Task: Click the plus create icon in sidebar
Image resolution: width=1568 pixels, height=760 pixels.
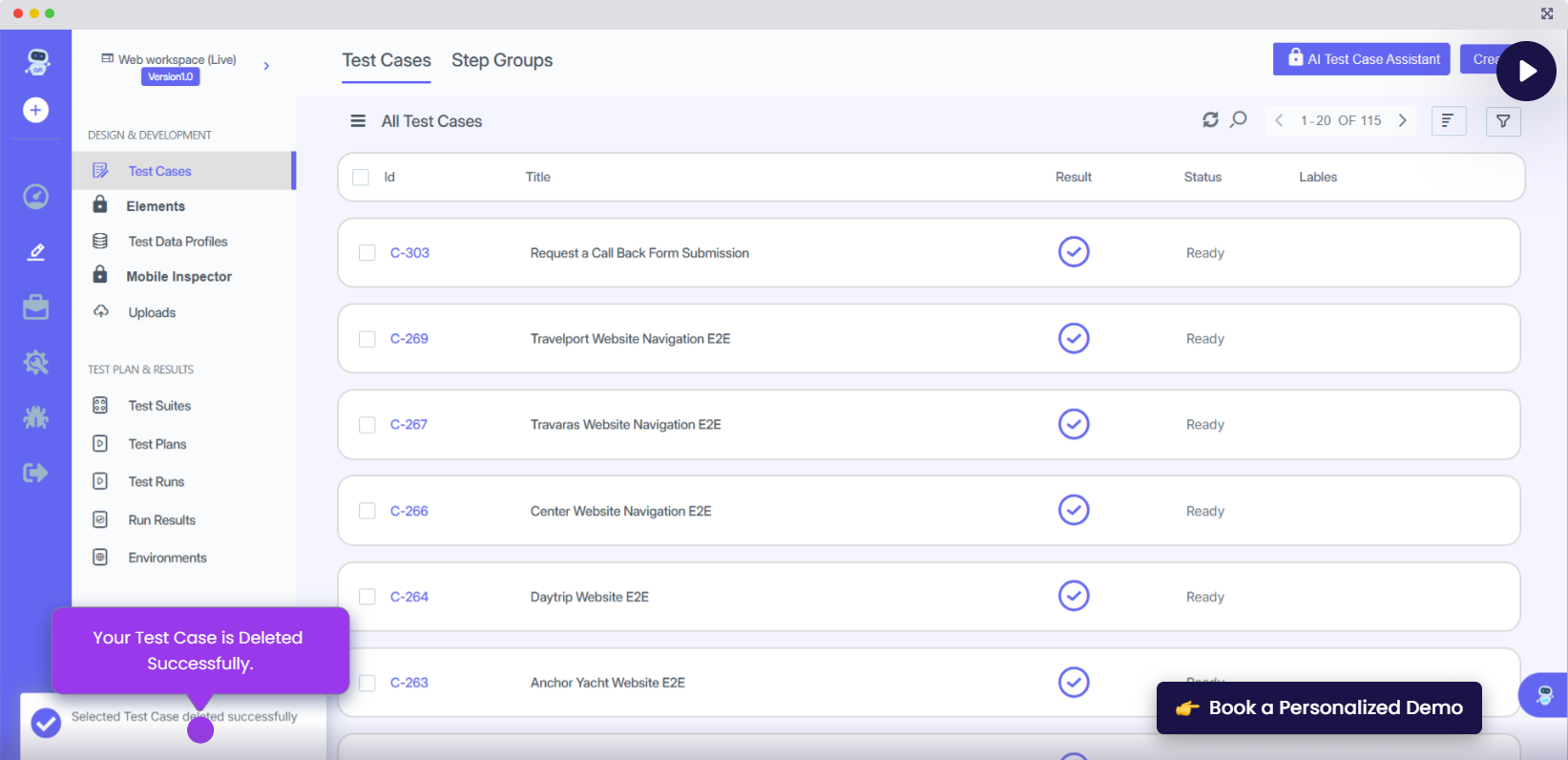Action: pyautogui.click(x=35, y=111)
